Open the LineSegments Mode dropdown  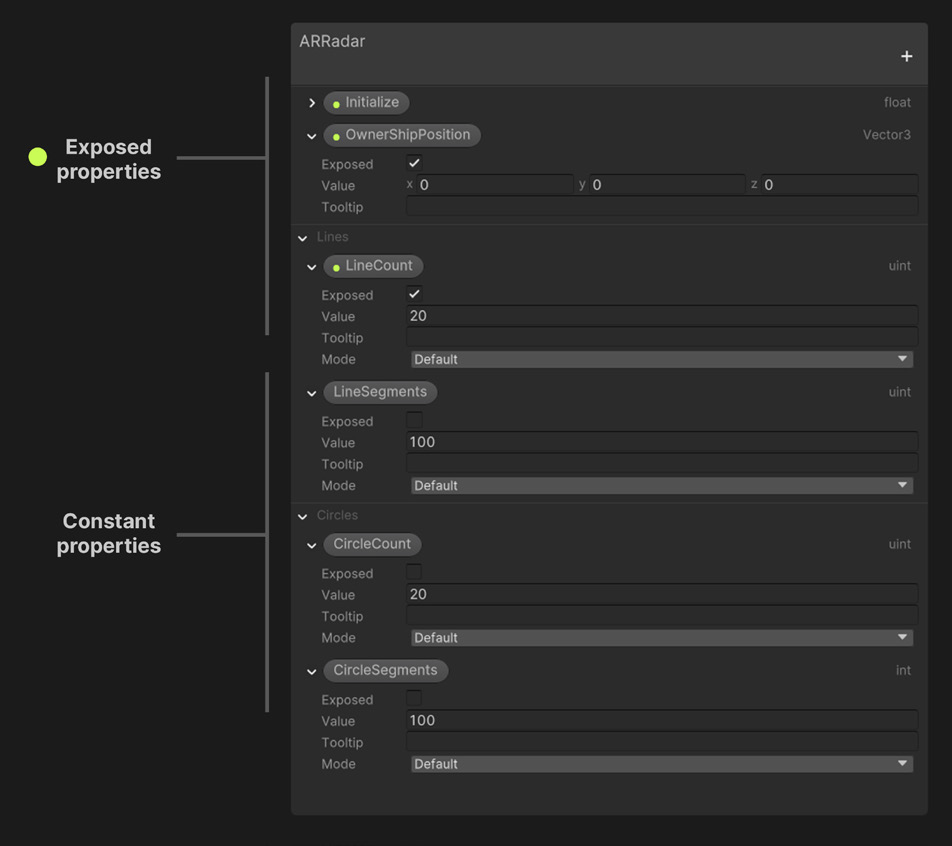[661, 485]
